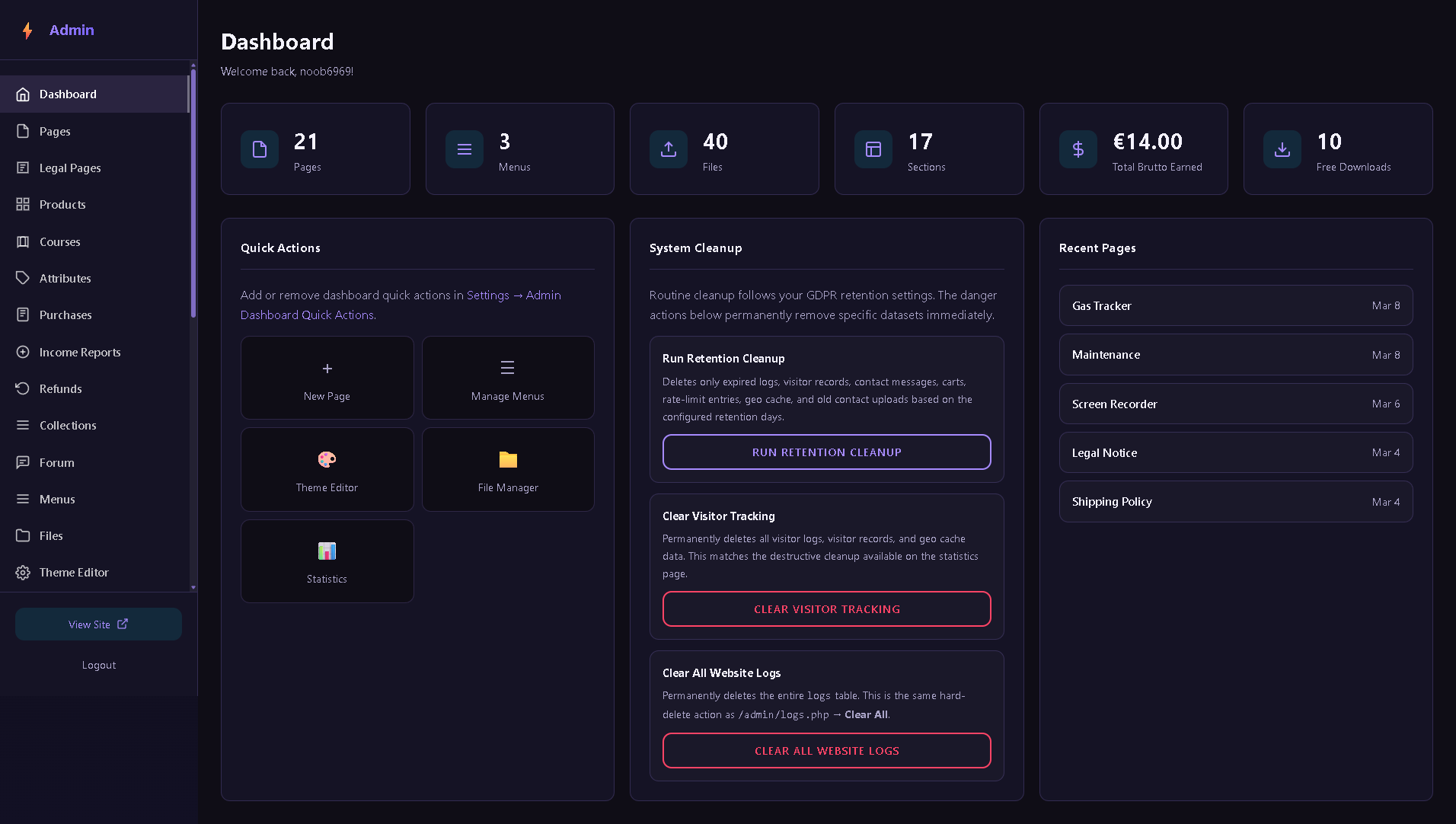This screenshot has width=1456, height=824.
Task: Click the Files stat card upload icon
Action: click(x=669, y=149)
